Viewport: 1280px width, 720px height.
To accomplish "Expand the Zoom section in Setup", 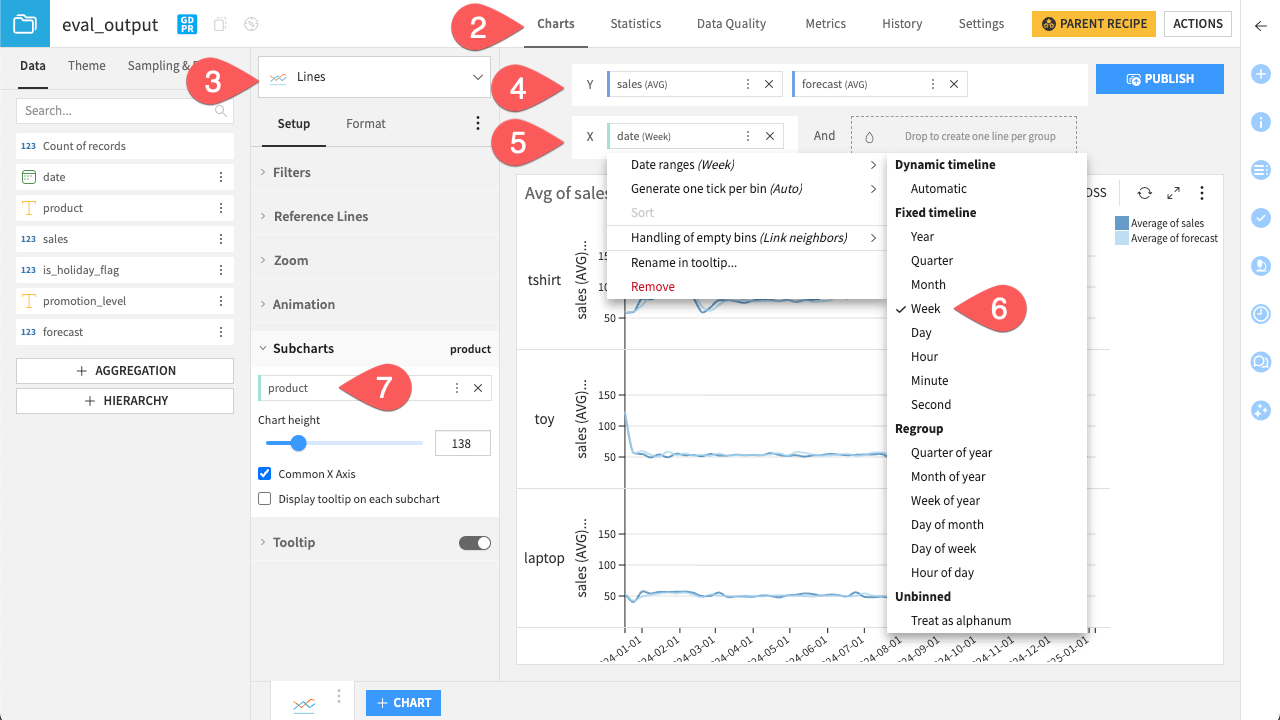I will coord(290,259).
